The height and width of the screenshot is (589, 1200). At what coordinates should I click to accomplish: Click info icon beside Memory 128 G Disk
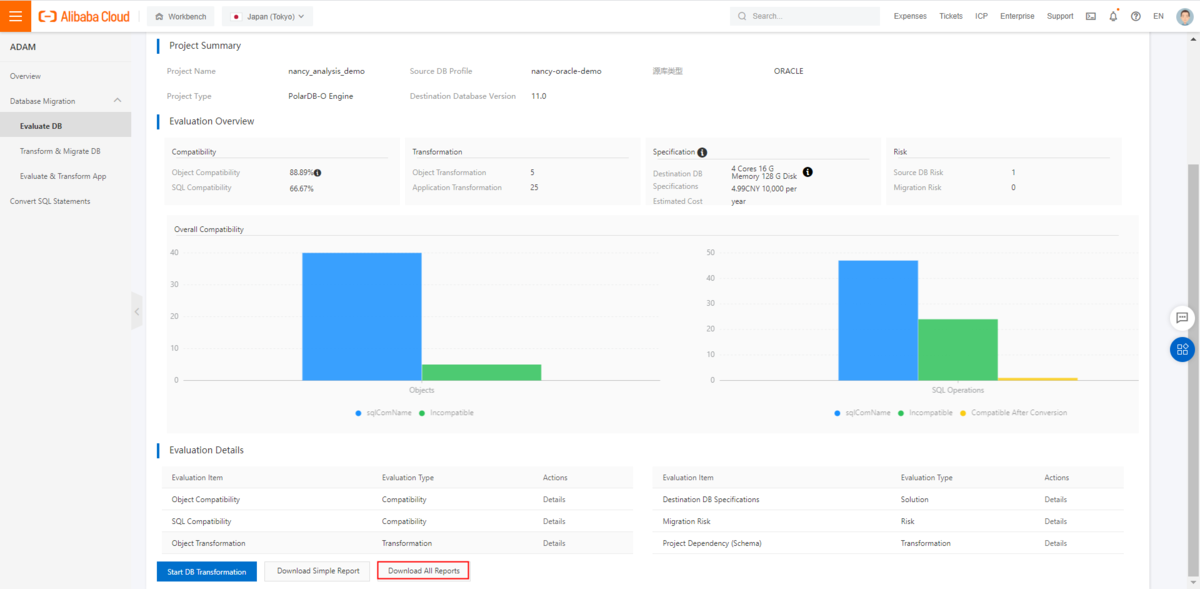tap(807, 172)
